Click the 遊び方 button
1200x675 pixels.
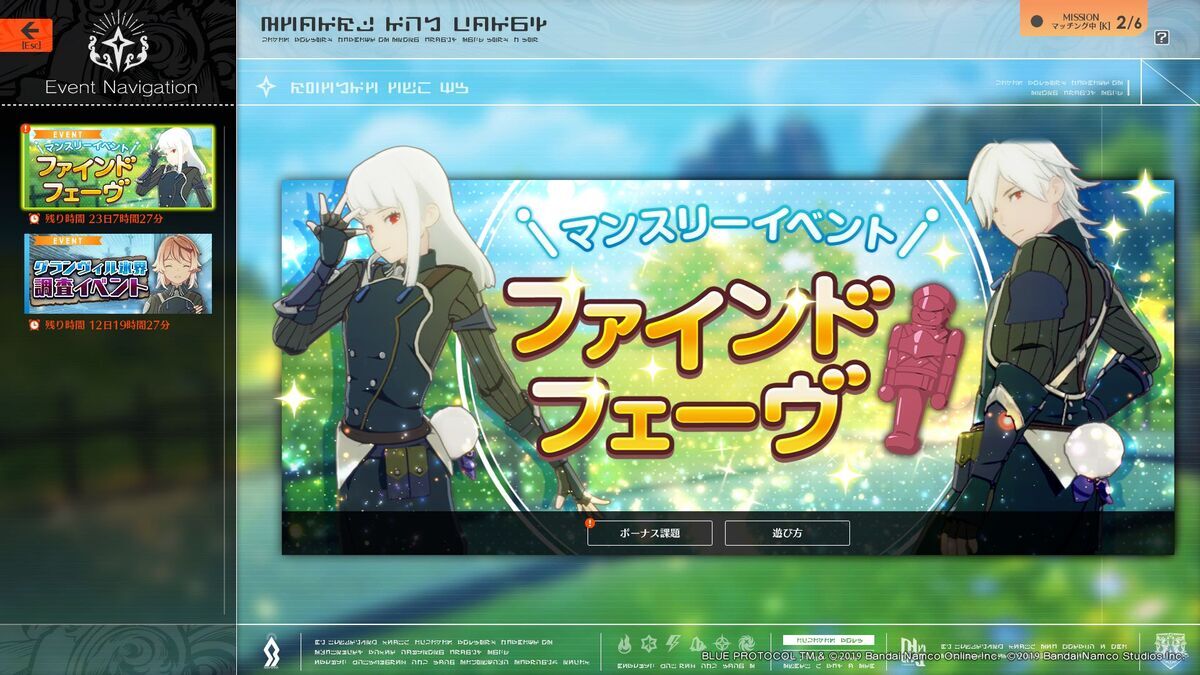787,533
